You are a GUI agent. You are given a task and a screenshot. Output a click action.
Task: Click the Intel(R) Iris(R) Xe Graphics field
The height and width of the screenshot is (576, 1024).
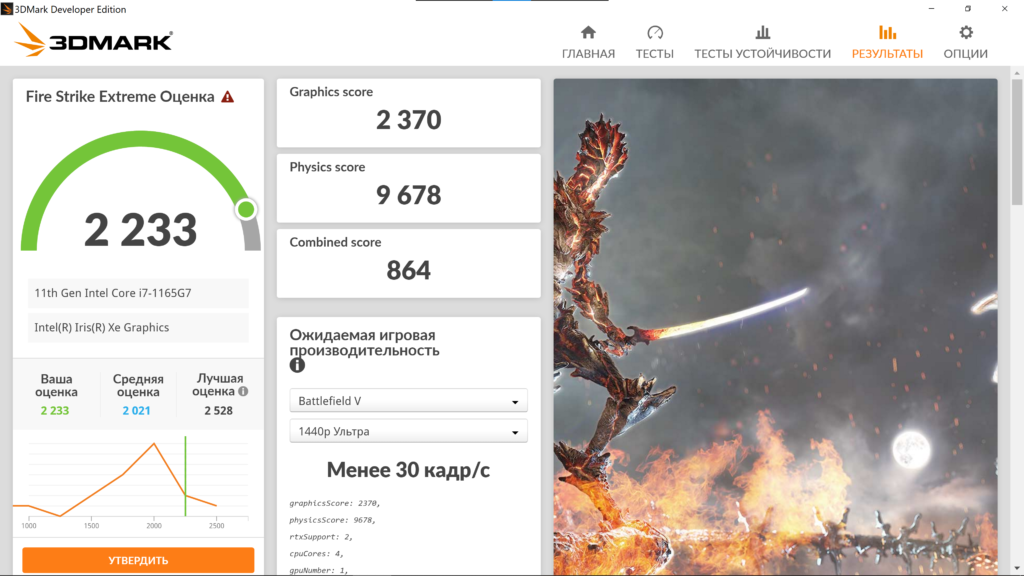(138, 328)
